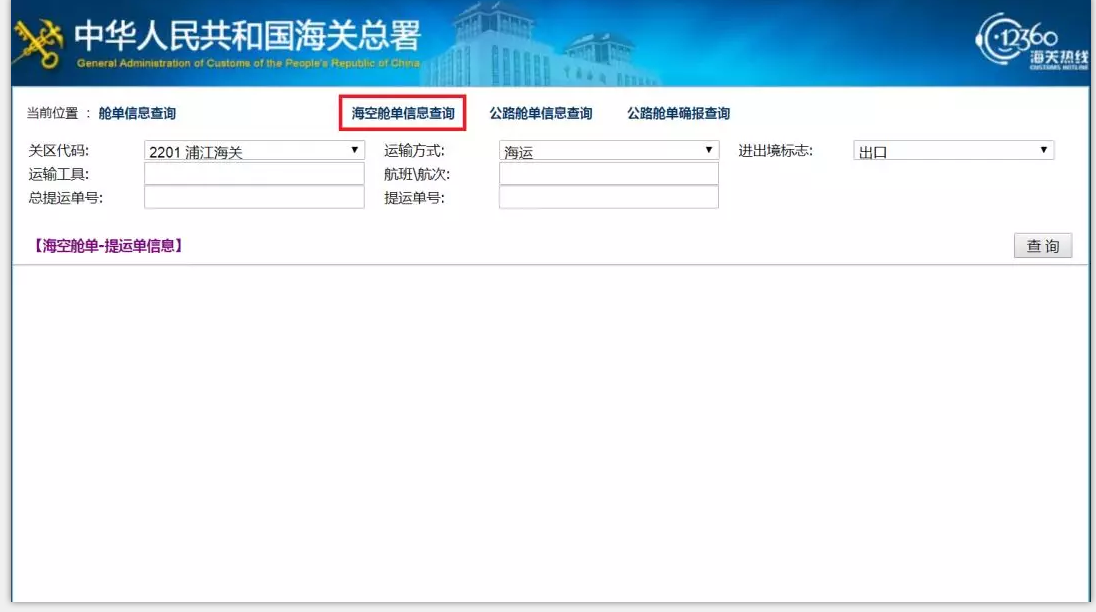The width and height of the screenshot is (1096, 612).
Task: Click the customs emblem logo
Action: [38, 44]
